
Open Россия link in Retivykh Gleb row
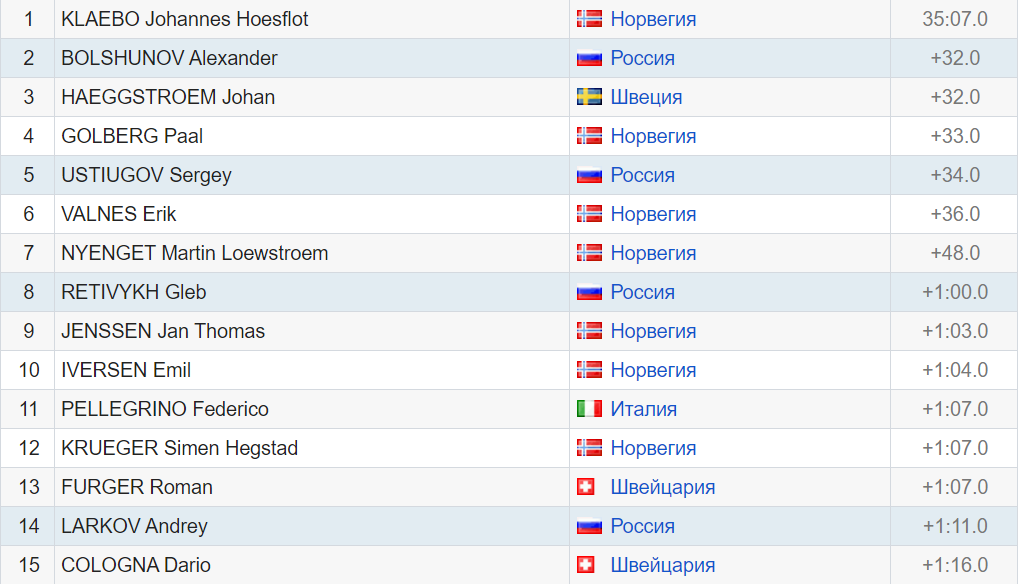[x=642, y=292]
